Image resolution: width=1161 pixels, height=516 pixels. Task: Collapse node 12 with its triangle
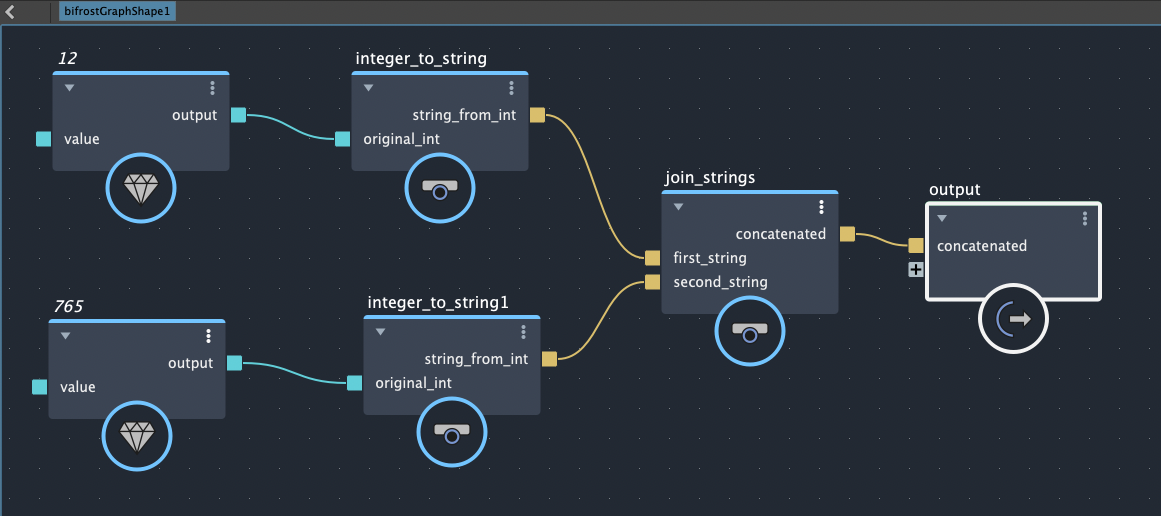click(69, 88)
